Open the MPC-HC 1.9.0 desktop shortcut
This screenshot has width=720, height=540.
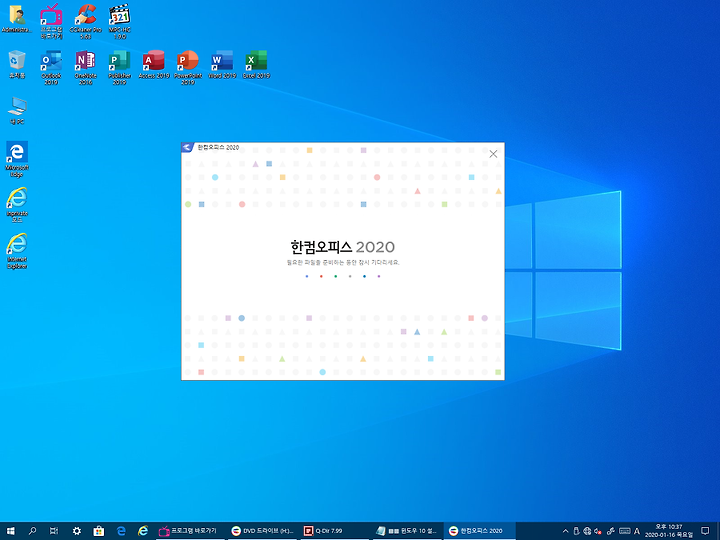click(119, 21)
